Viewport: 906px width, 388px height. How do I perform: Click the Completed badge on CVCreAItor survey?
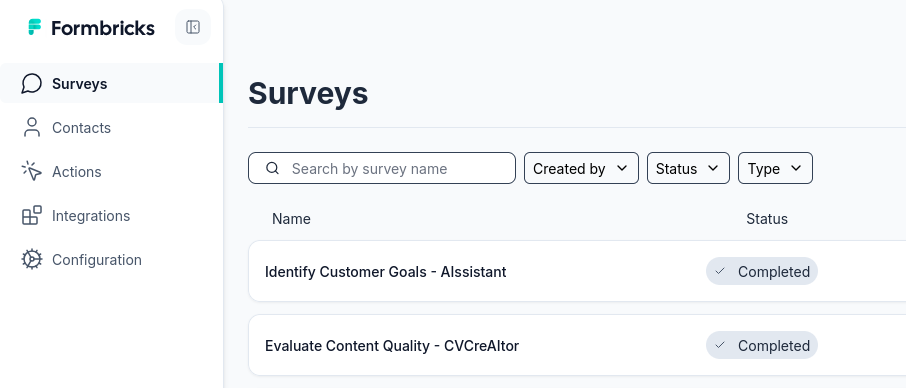762,345
